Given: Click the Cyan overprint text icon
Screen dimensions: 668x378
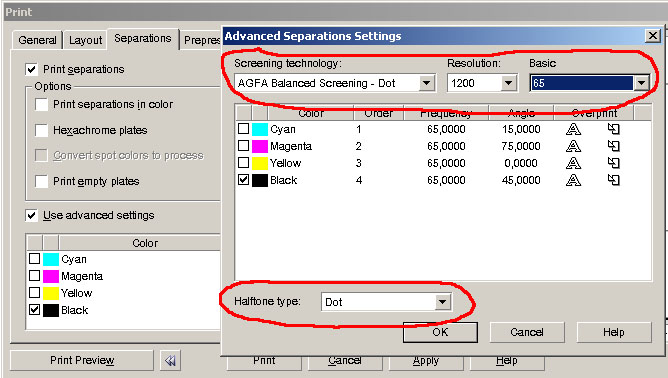Looking at the screenshot, I should click(573, 129).
